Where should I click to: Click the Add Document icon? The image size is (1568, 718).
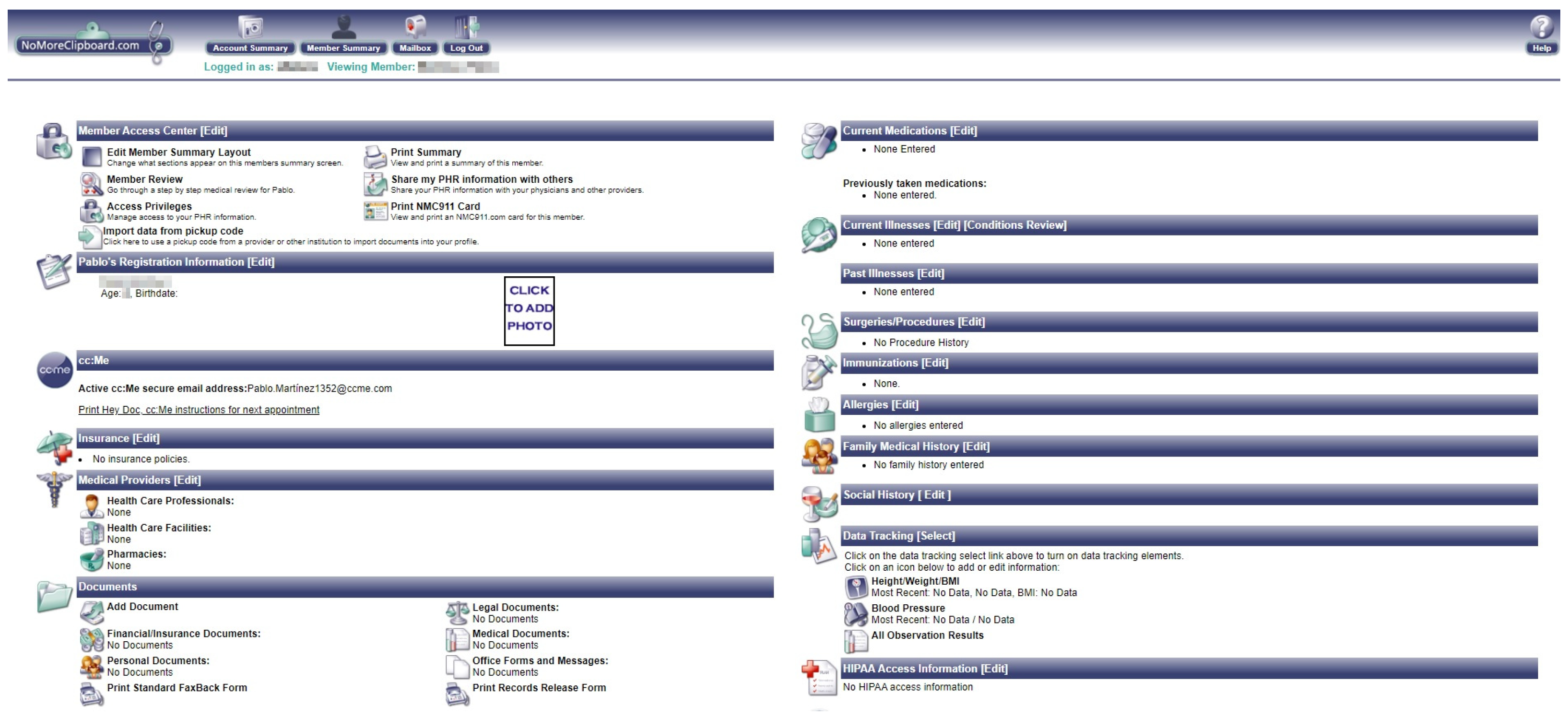pos(91,612)
